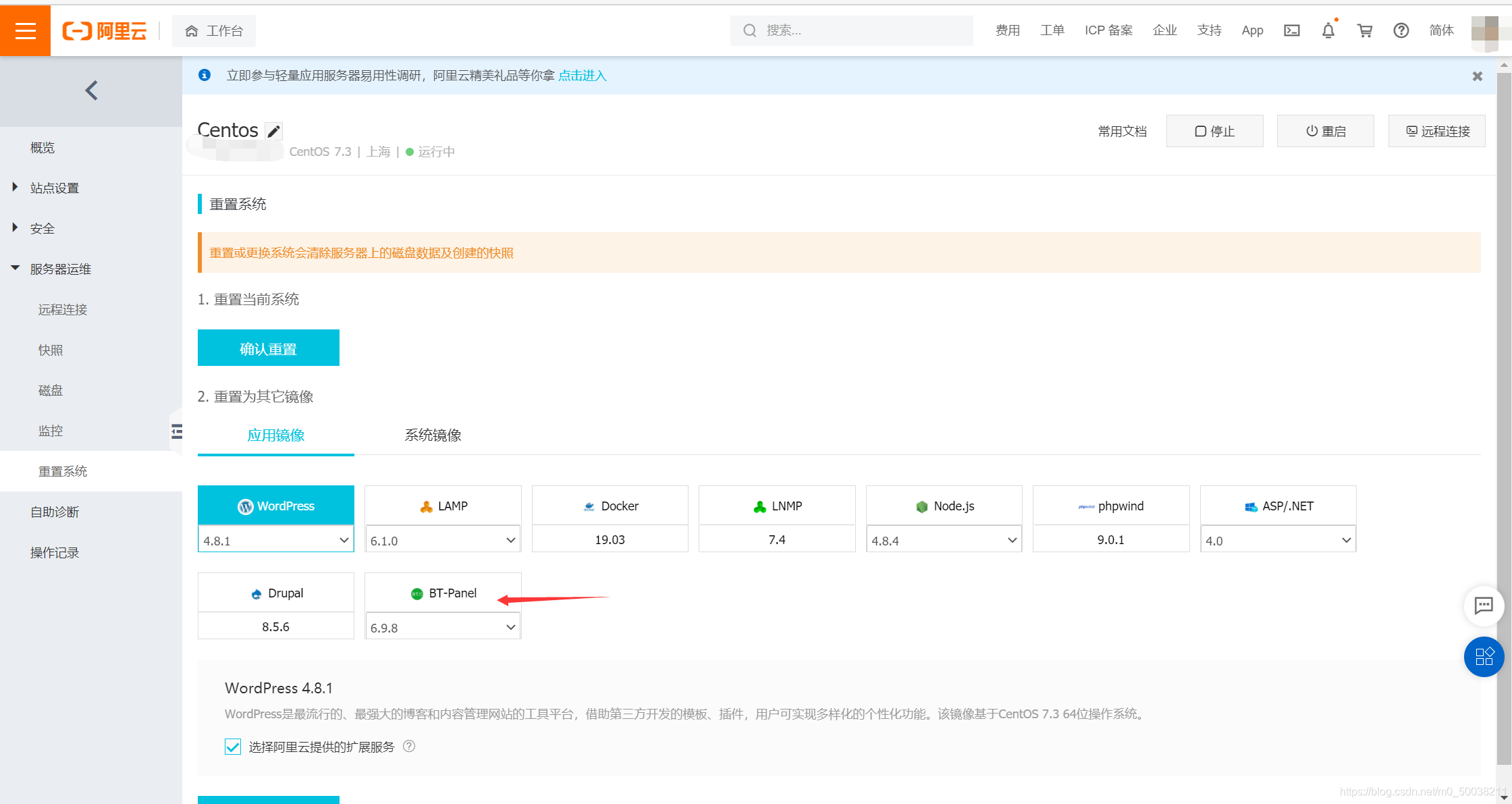Open BT-Panel version 6.9.8 dropdown
The image size is (1512, 804).
pos(443,627)
